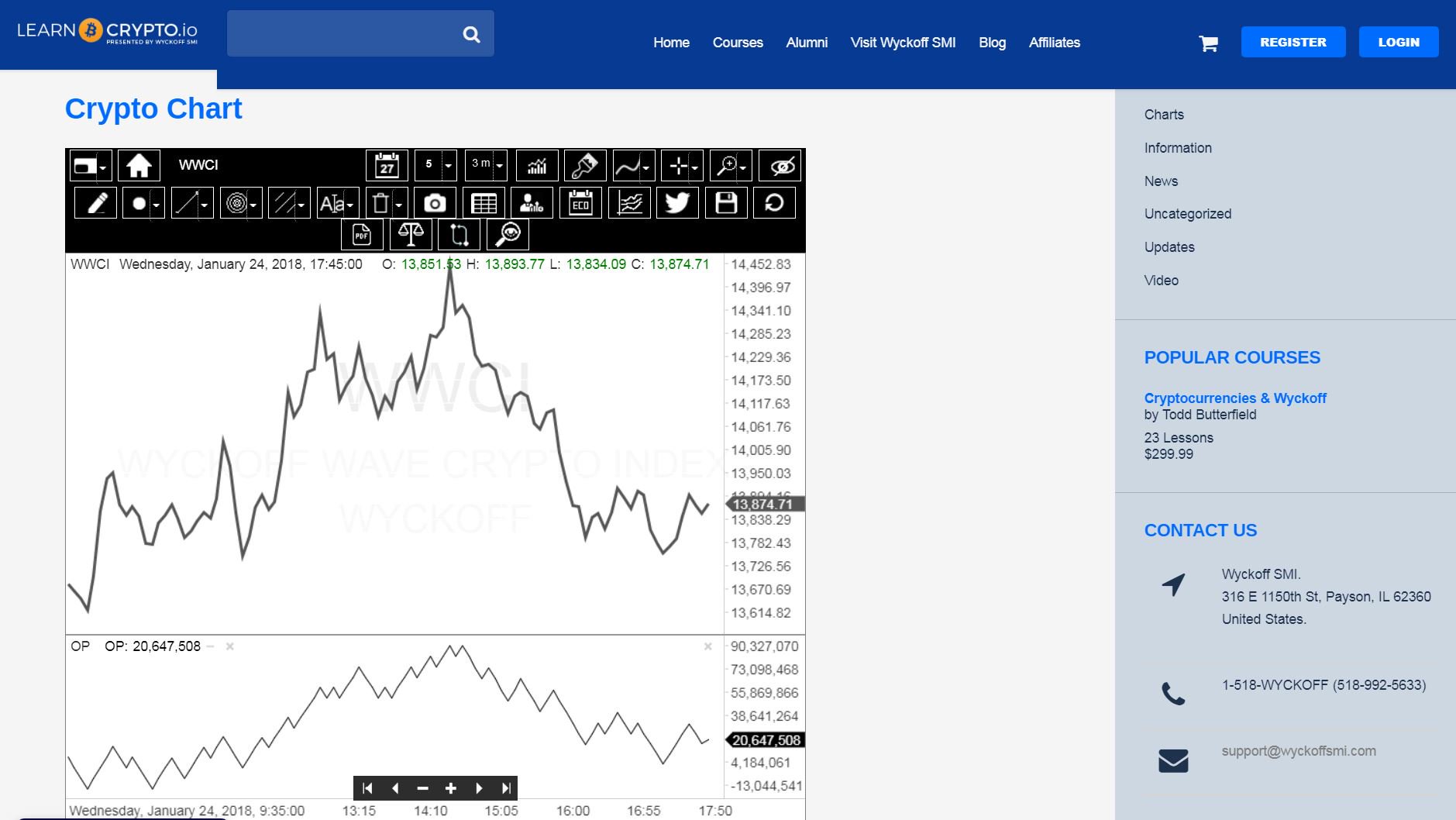Click the LOGIN button
Viewport: 1456px width, 820px height.
pos(1398,42)
